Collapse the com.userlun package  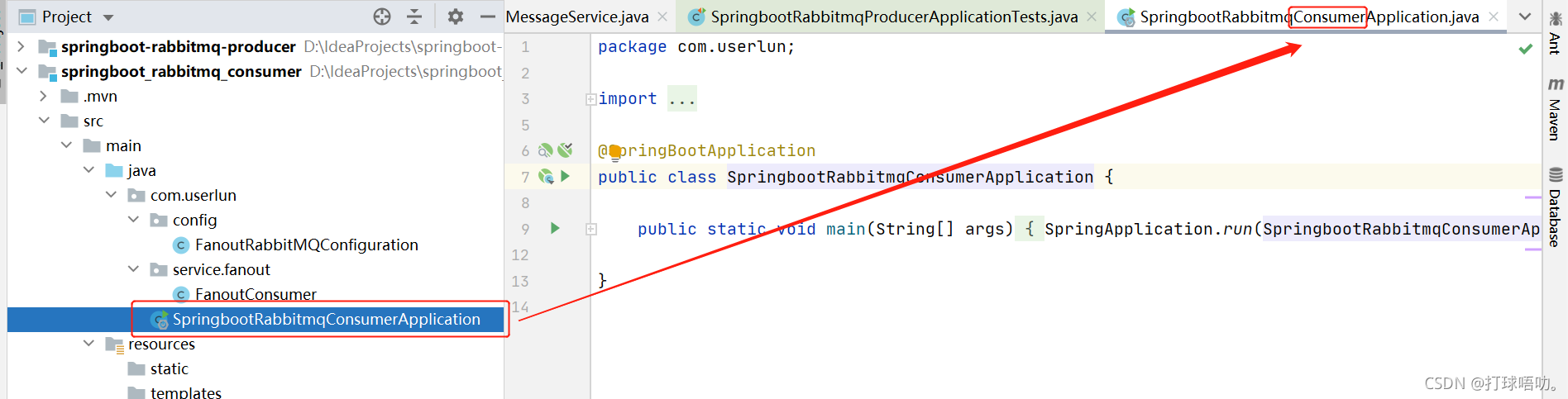click(111, 195)
